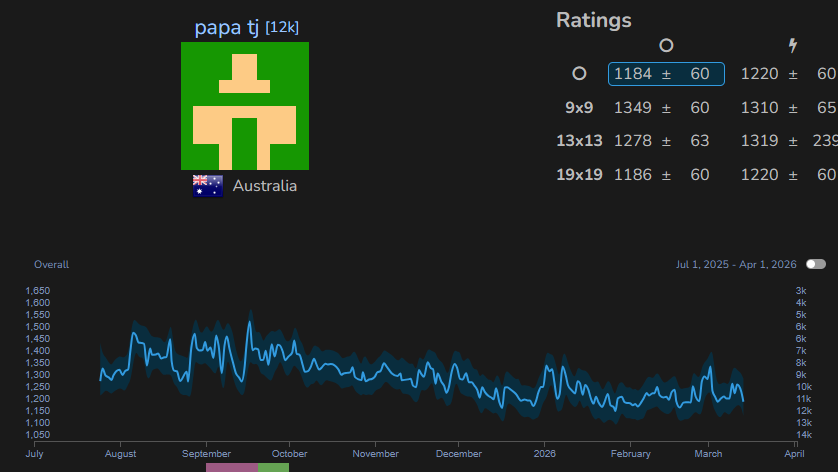838x472 pixels.
Task: Click the Australian flag icon
Action: point(208,186)
